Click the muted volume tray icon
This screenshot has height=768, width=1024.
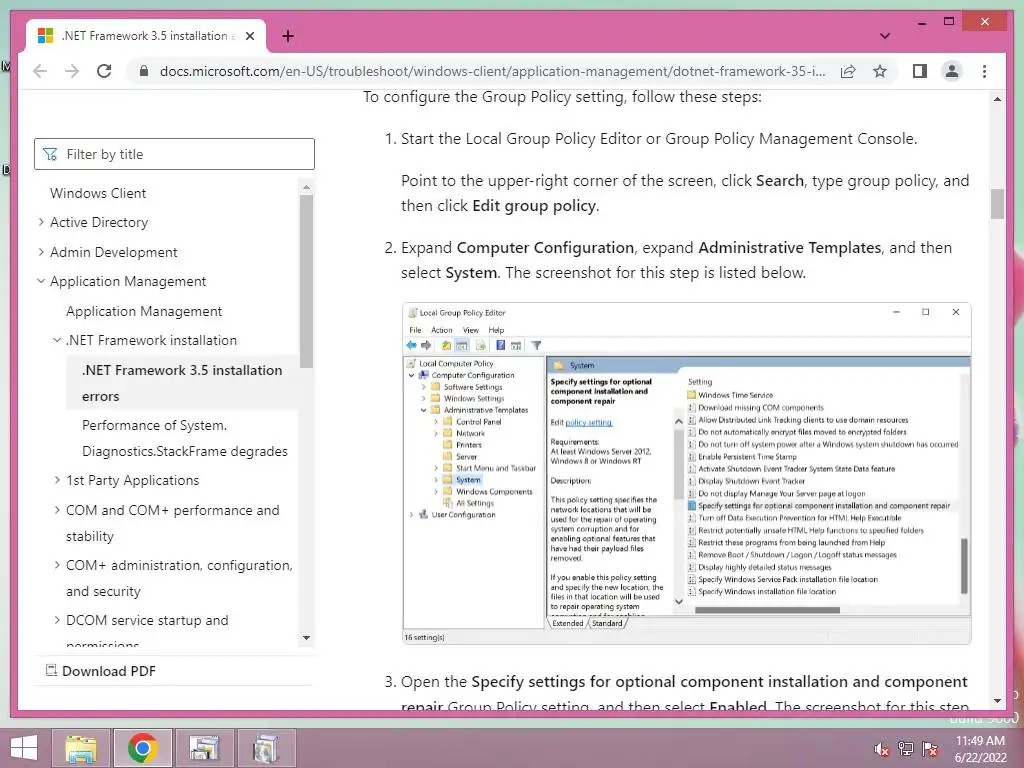pyautogui.click(x=882, y=749)
